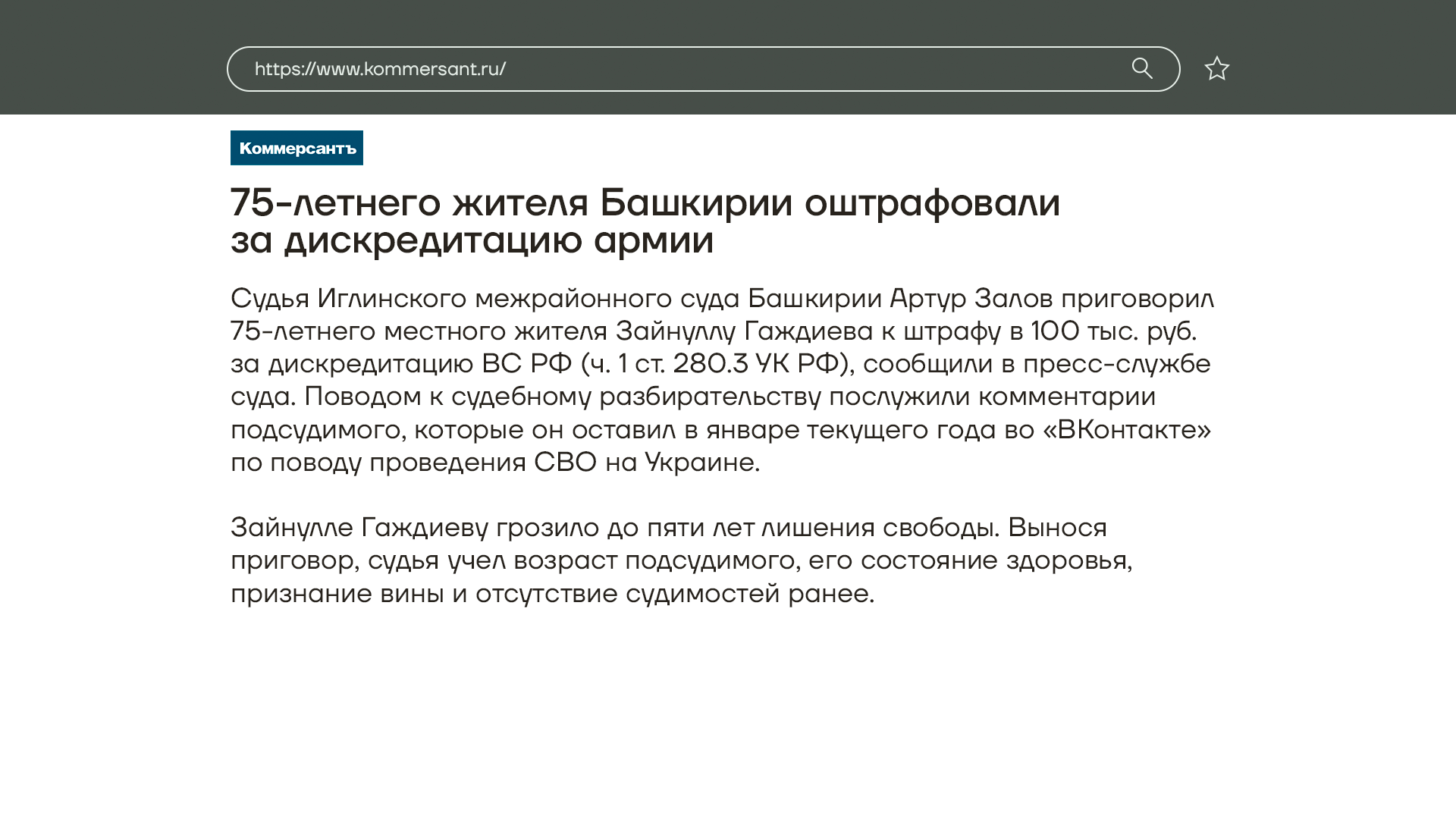Open the Коммерсантъ logo badge

pyautogui.click(x=297, y=148)
